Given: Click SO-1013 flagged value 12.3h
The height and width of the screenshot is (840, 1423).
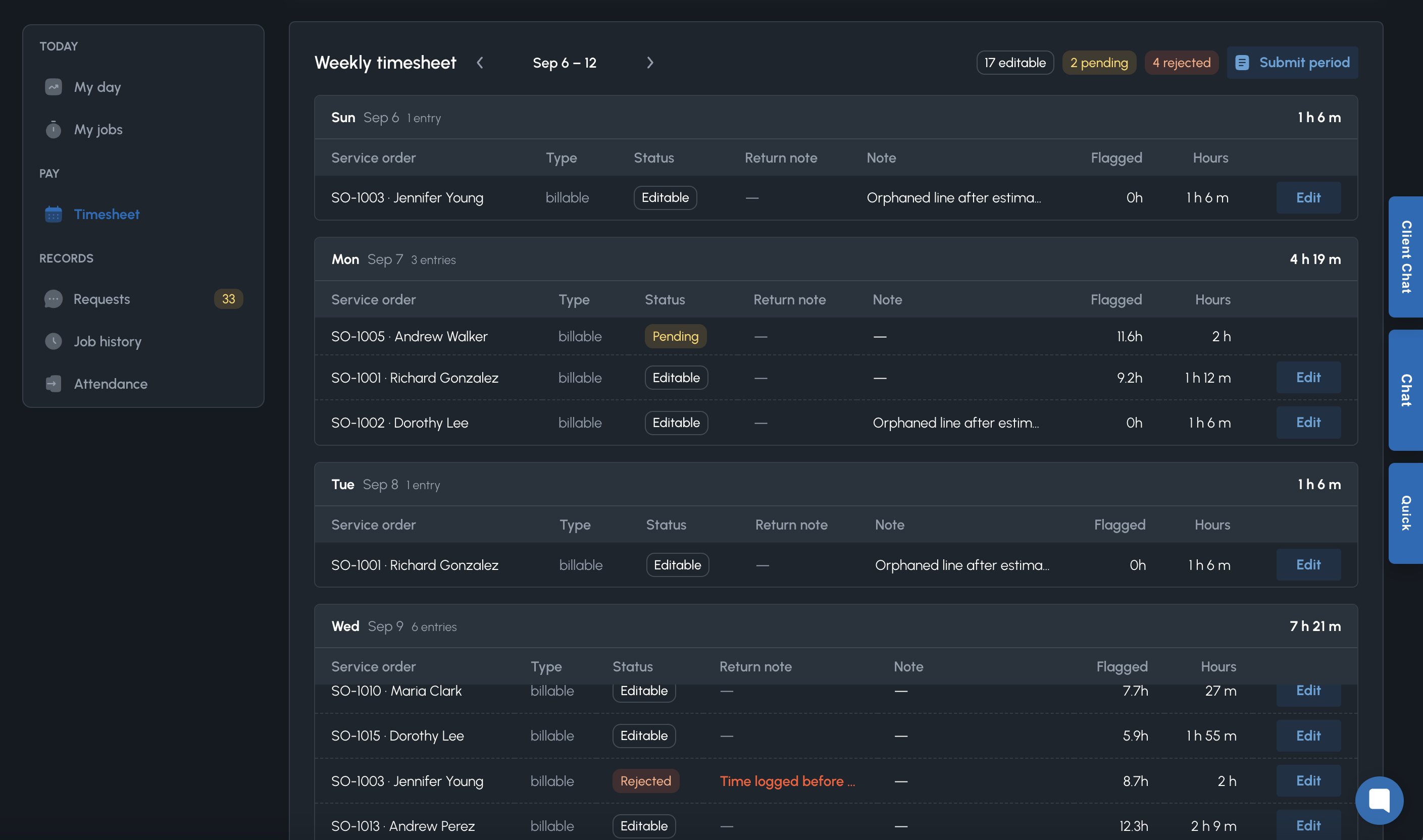Looking at the screenshot, I should pos(1134,826).
